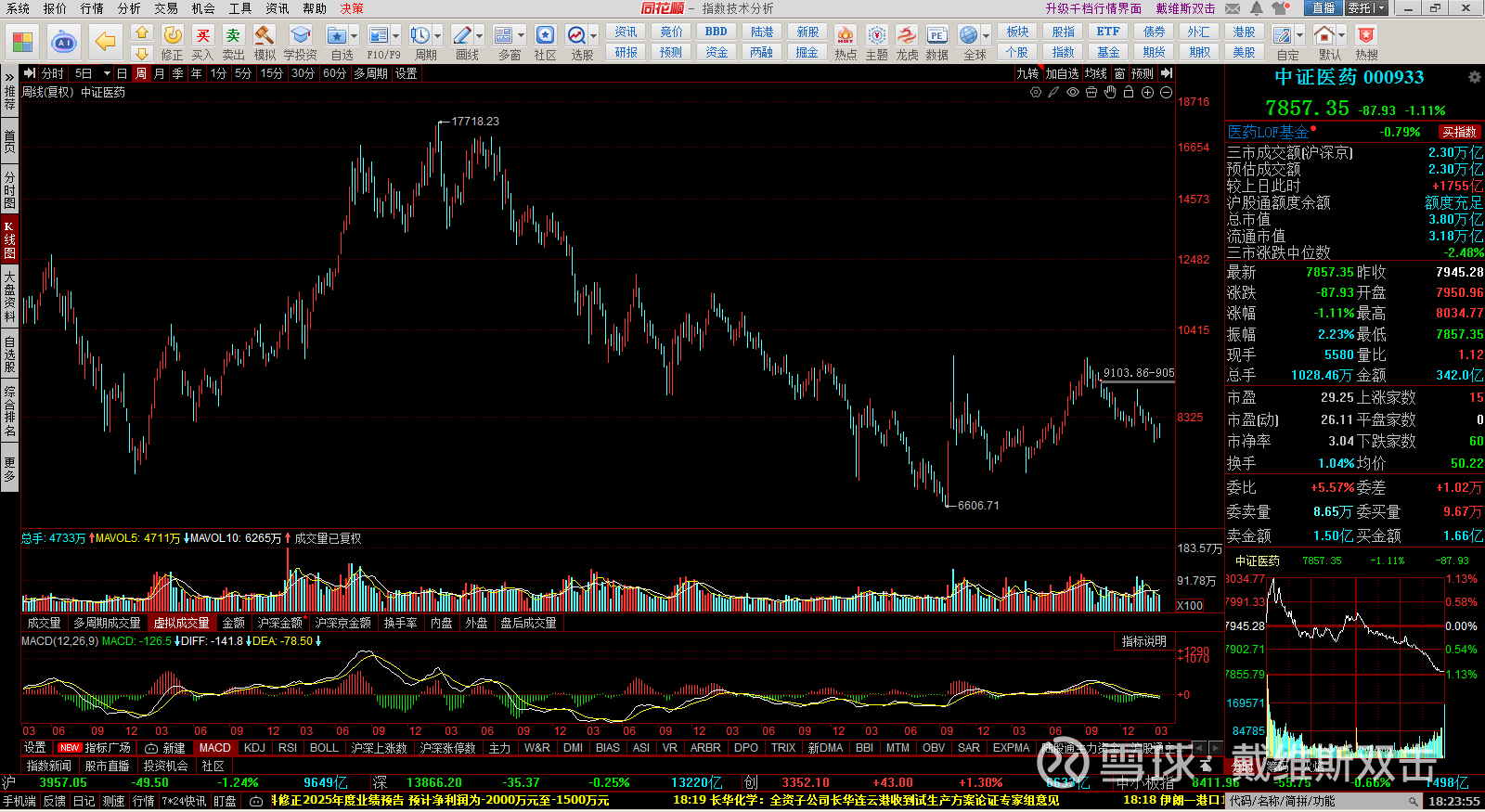Zoom out the chart with minus icon
Viewport: 1485px width, 812px height.
1166,92
